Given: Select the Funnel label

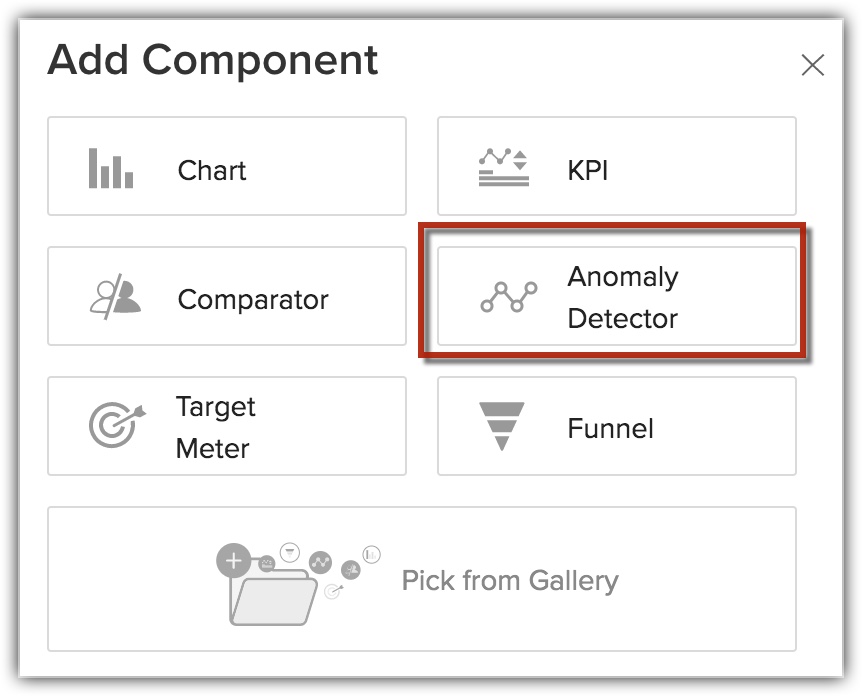Looking at the screenshot, I should [x=610, y=429].
